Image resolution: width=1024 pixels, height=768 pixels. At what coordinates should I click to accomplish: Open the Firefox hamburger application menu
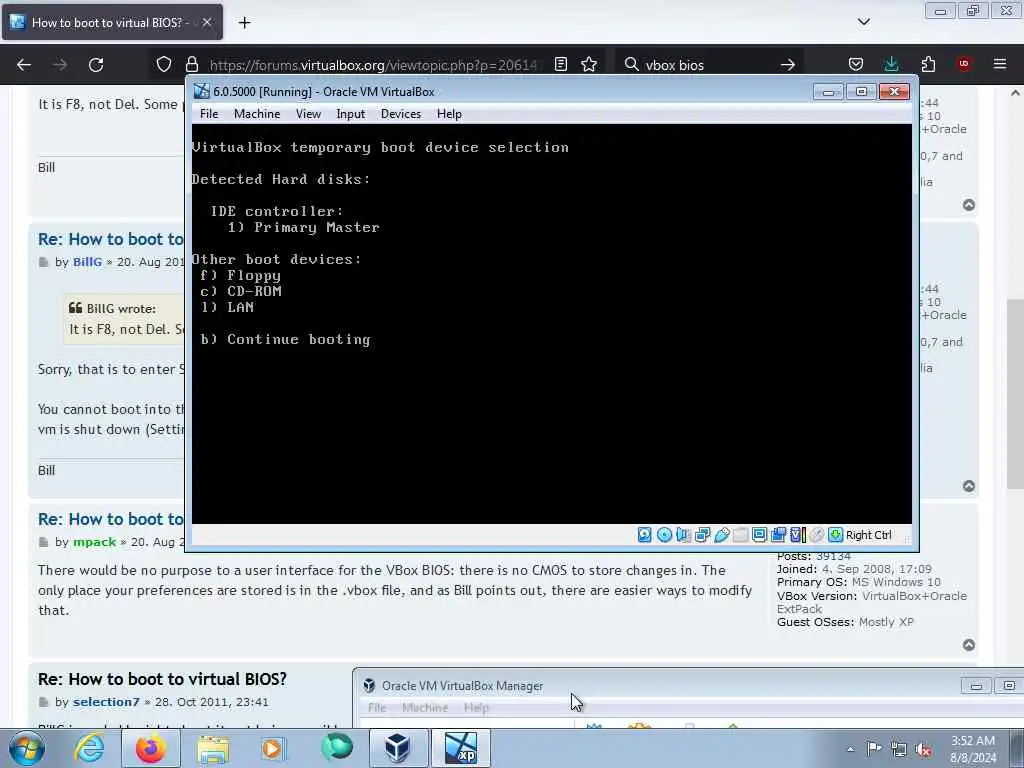pos(1000,64)
